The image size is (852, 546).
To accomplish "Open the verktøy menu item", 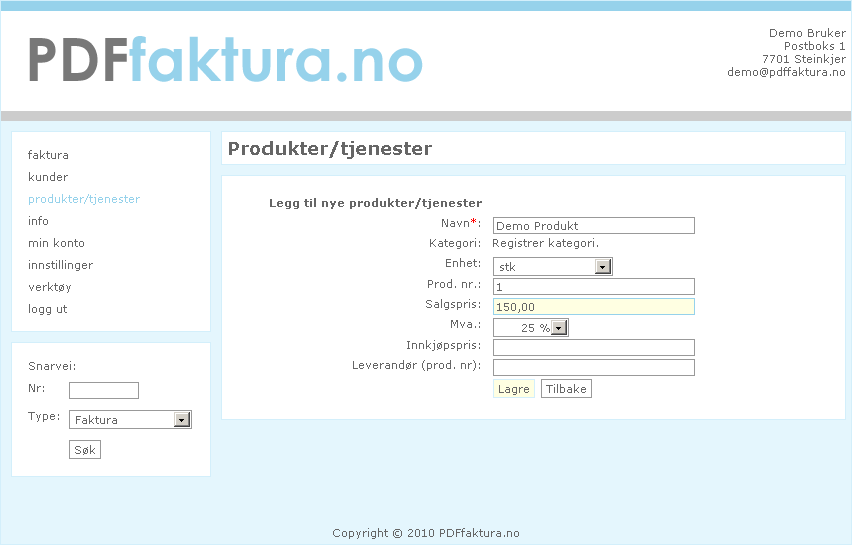I will click(x=50, y=287).
